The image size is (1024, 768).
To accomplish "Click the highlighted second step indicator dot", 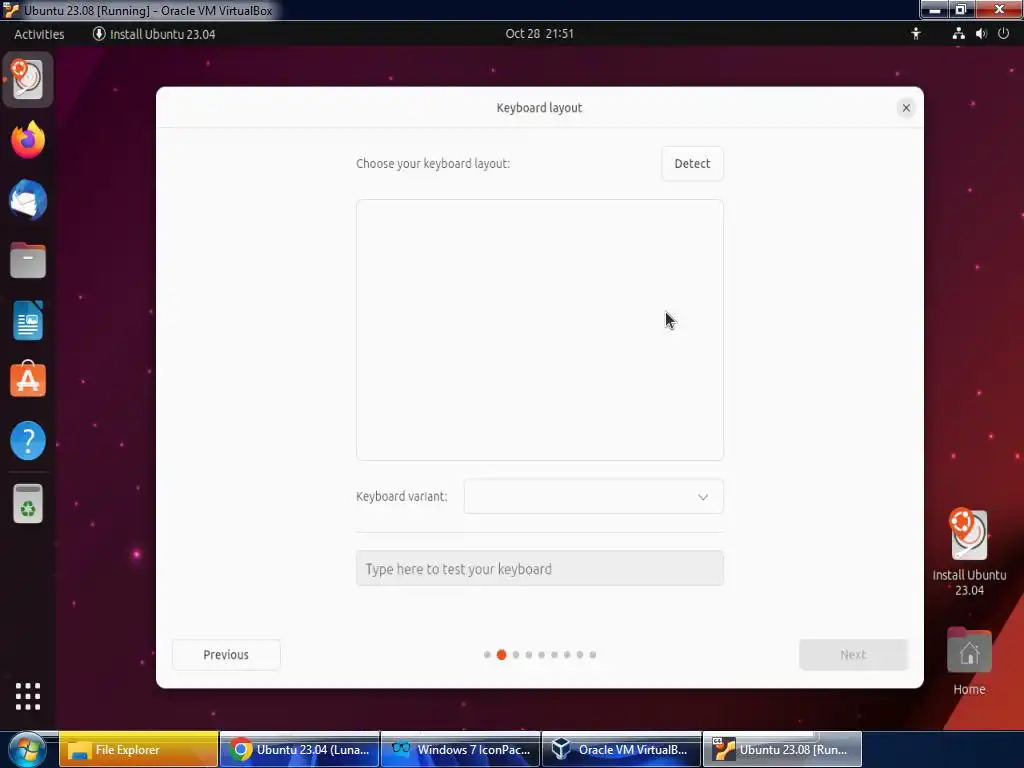I will 502,654.
